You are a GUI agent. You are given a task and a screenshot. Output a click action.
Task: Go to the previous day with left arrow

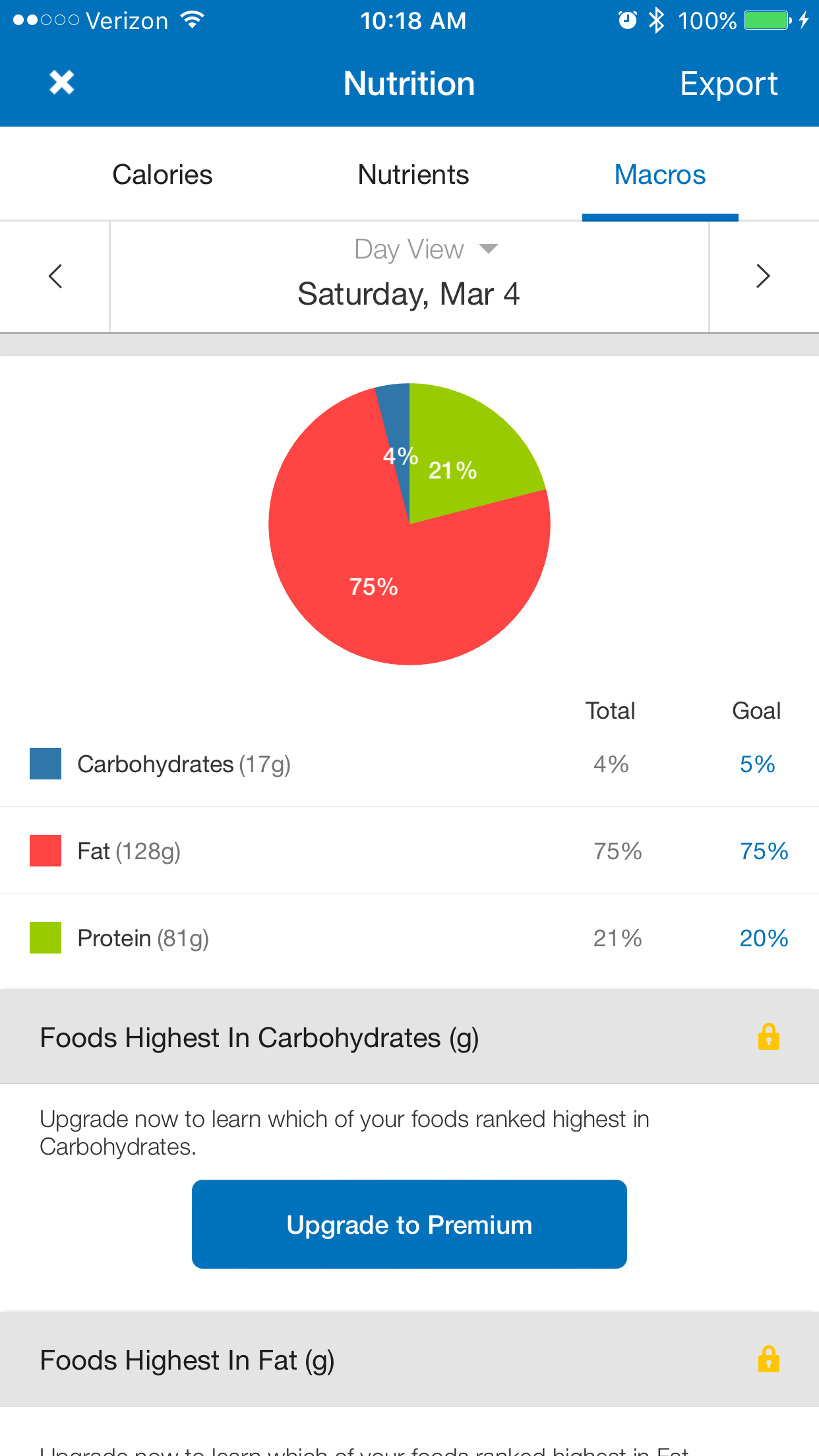[55, 276]
